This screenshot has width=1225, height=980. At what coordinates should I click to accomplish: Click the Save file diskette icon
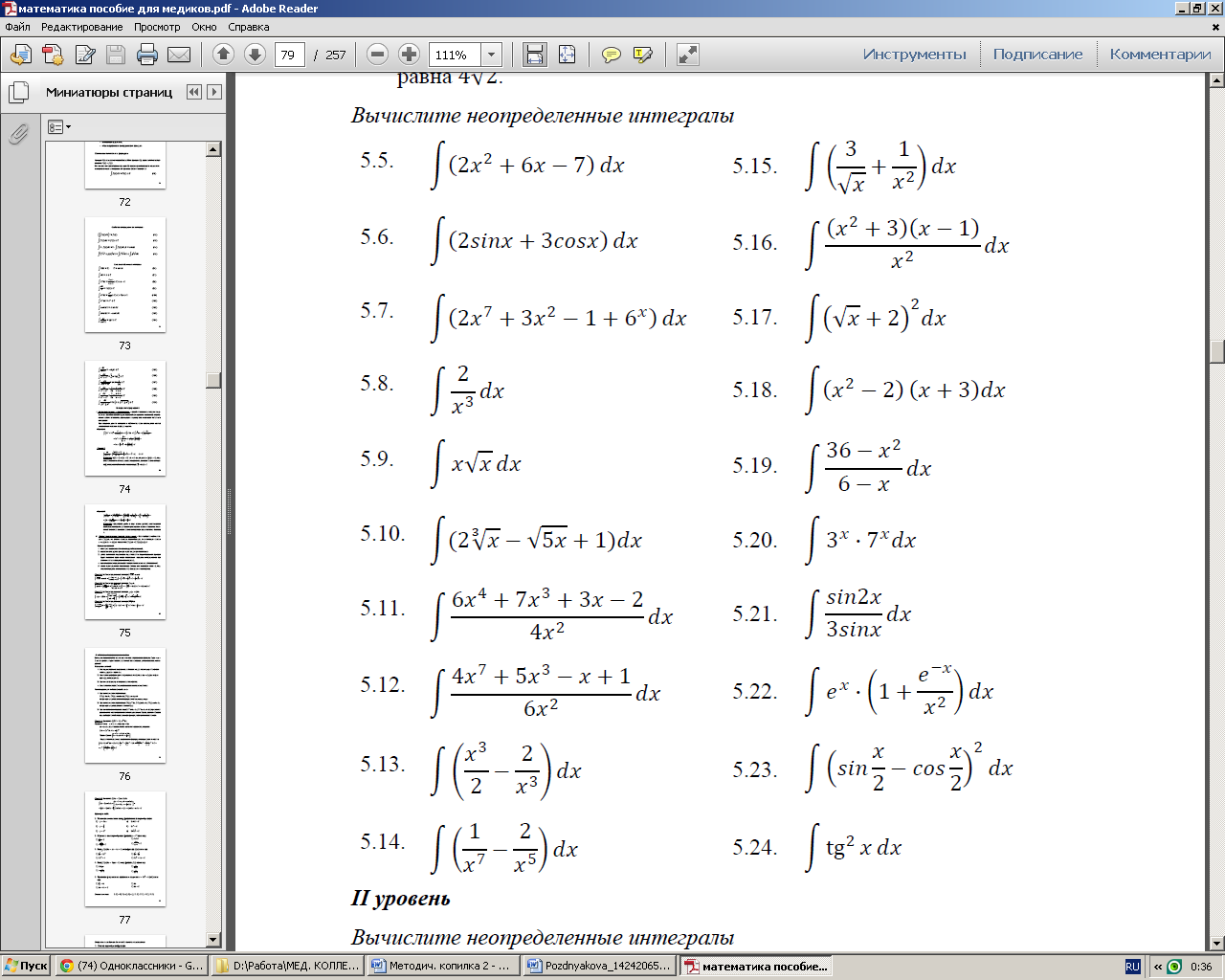click(116, 55)
